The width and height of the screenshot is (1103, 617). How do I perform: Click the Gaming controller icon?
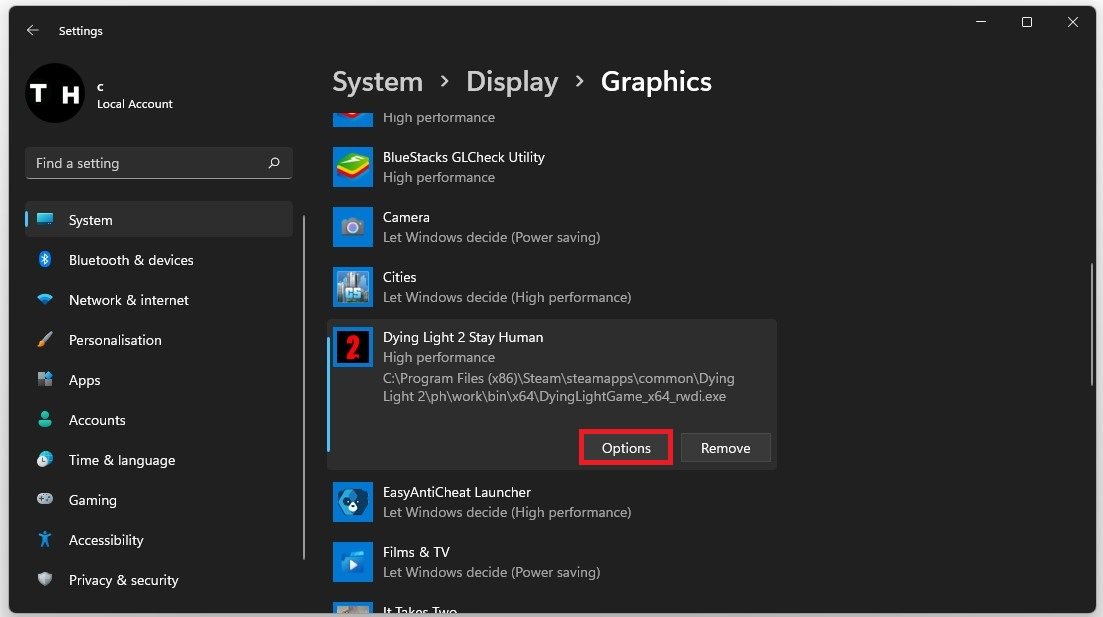pyautogui.click(x=45, y=499)
